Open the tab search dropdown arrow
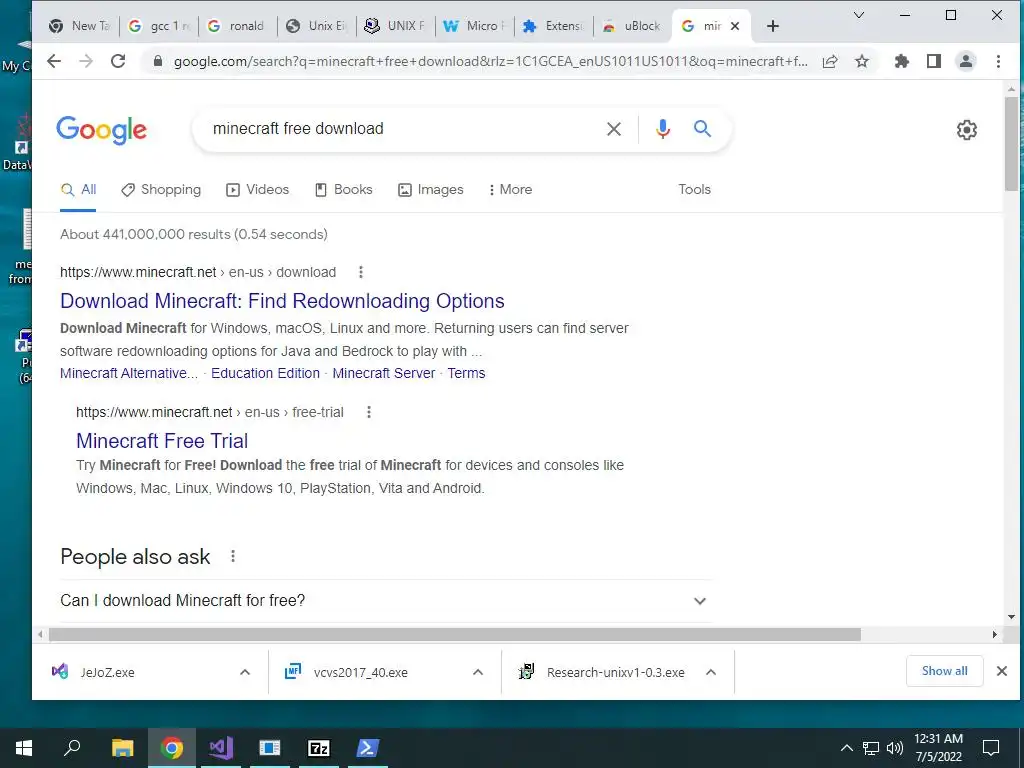1024x768 pixels. 859,15
